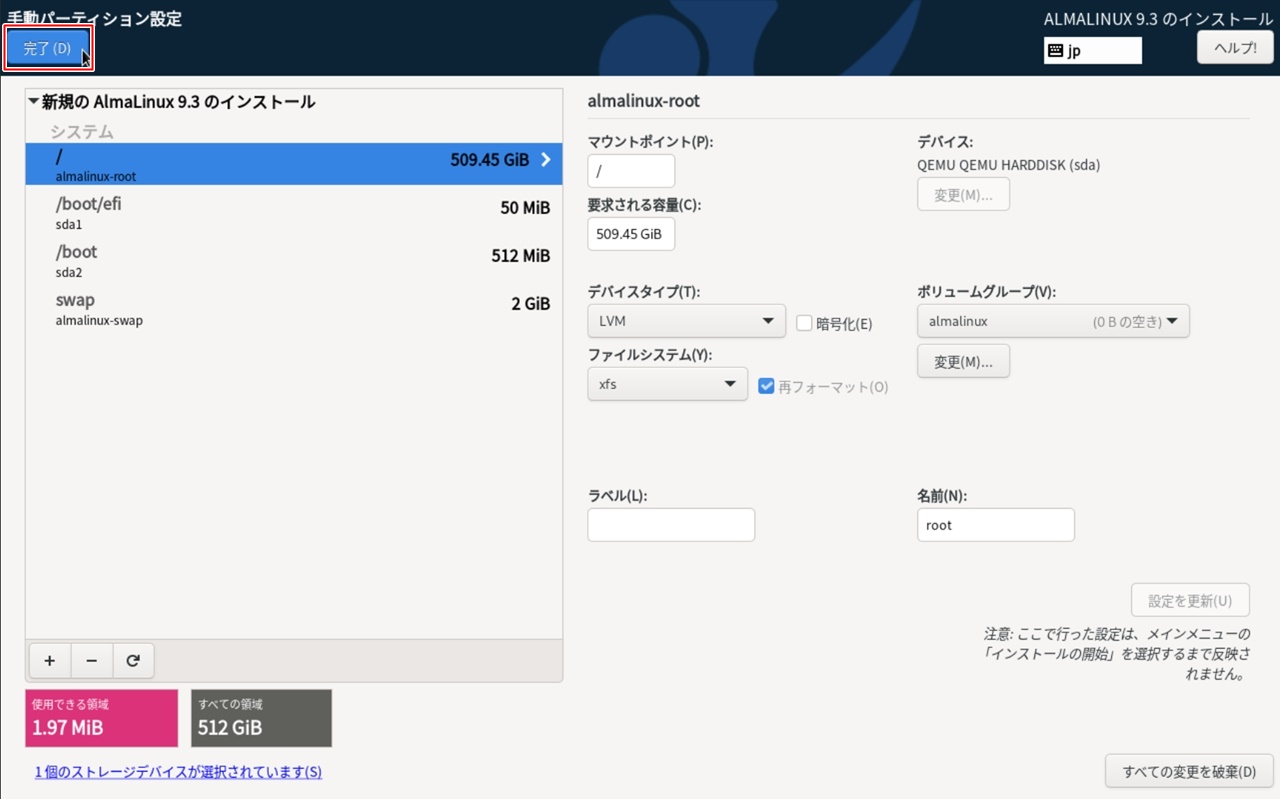Enable the 暗号化 encryption checkbox
1280x799 pixels.
pos(804,323)
